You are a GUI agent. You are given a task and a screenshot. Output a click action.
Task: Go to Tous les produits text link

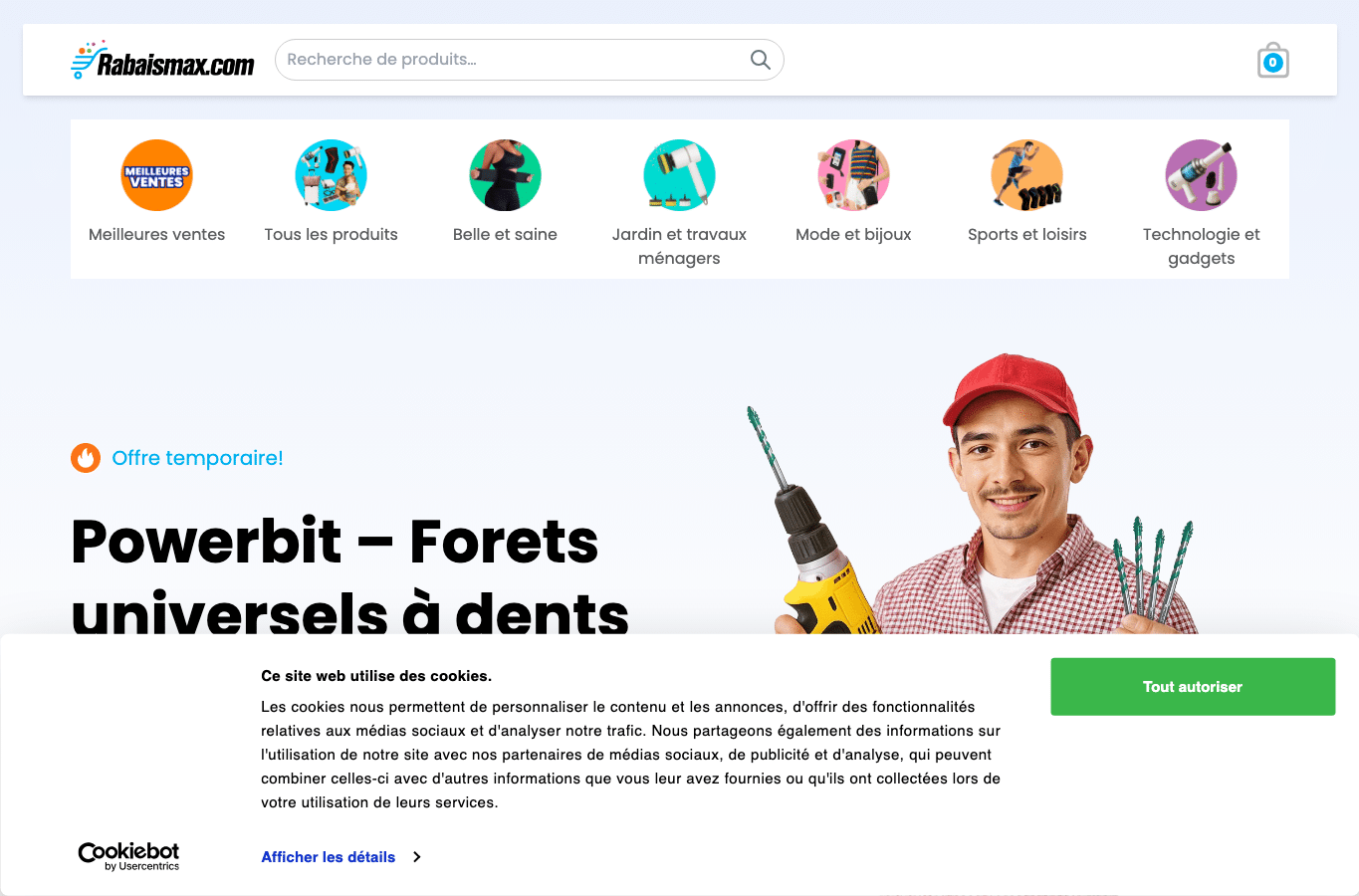pyautogui.click(x=331, y=235)
